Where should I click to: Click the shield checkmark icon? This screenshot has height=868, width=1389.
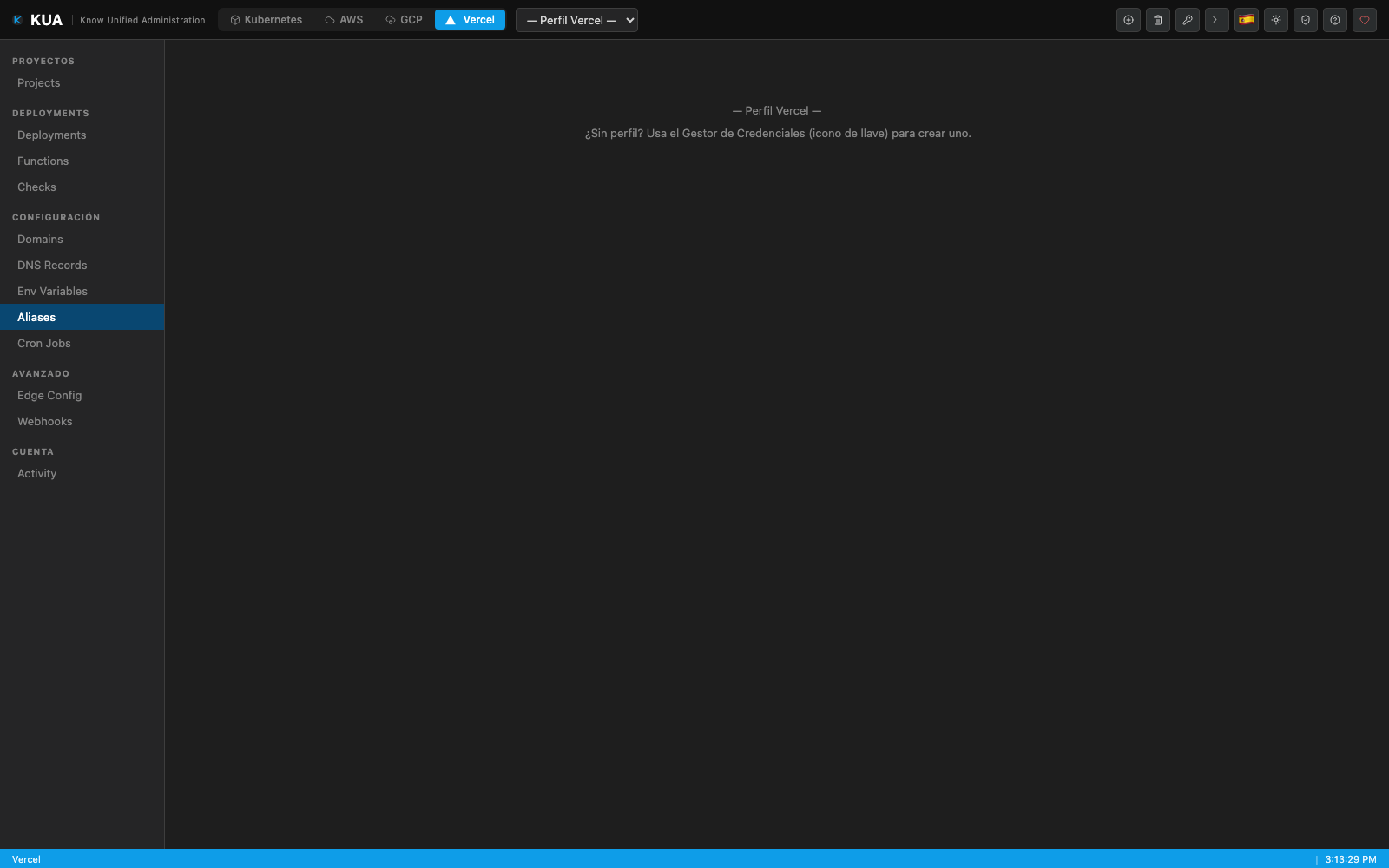pyautogui.click(x=1306, y=20)
